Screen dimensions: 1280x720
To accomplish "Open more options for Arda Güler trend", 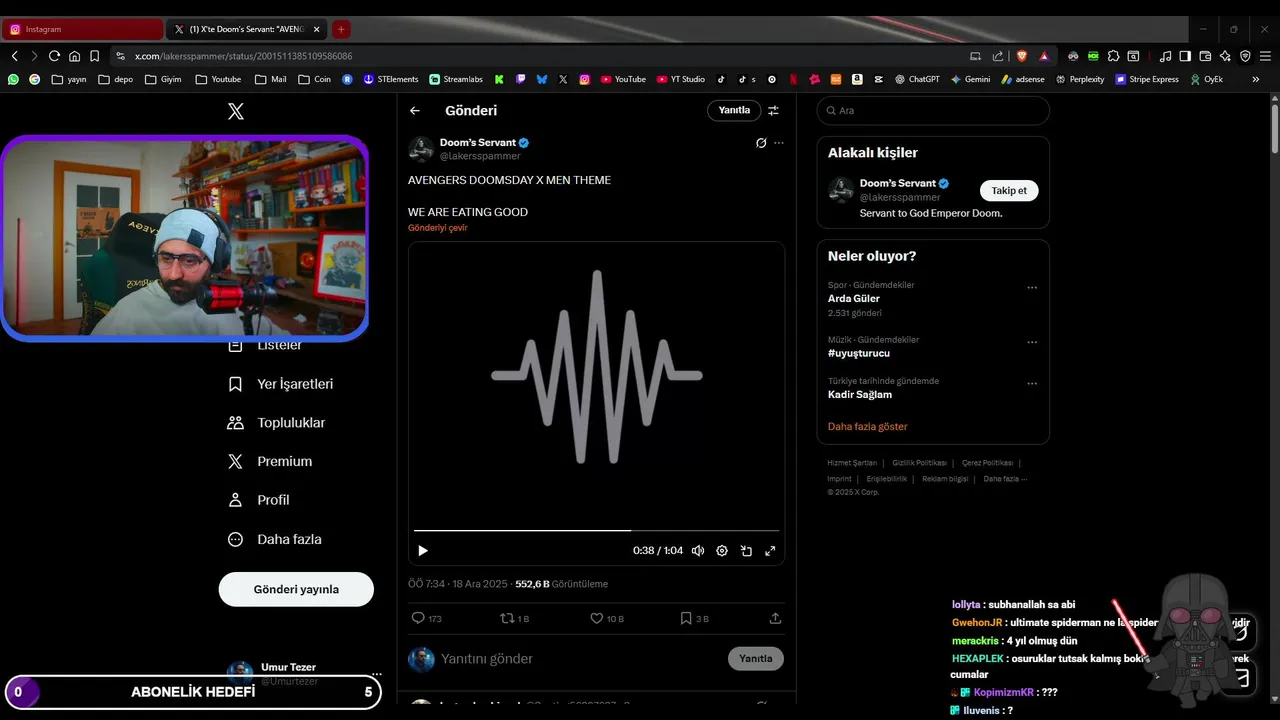I will (1032, 288).
